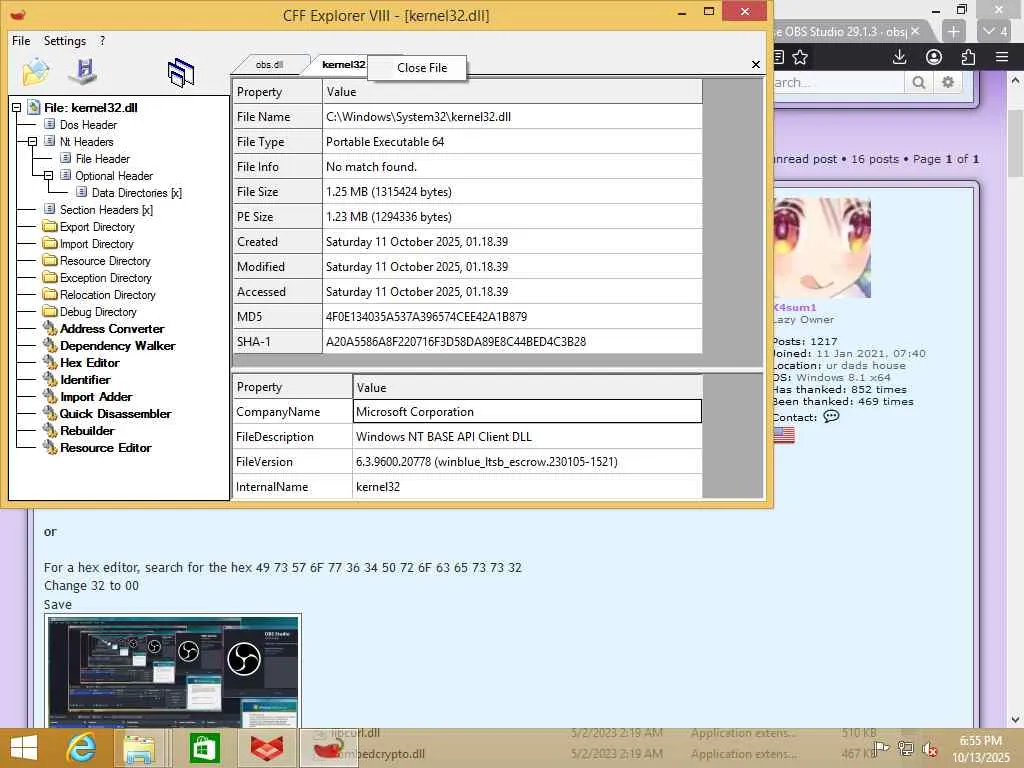Select Section Headers [x] node
This screenshot has height=768, width=1024.
click(x=106, y=210)
